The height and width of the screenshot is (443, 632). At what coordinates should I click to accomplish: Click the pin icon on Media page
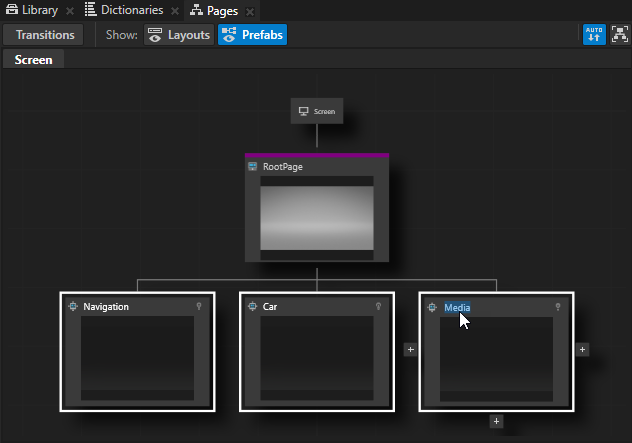click(558, 308)
